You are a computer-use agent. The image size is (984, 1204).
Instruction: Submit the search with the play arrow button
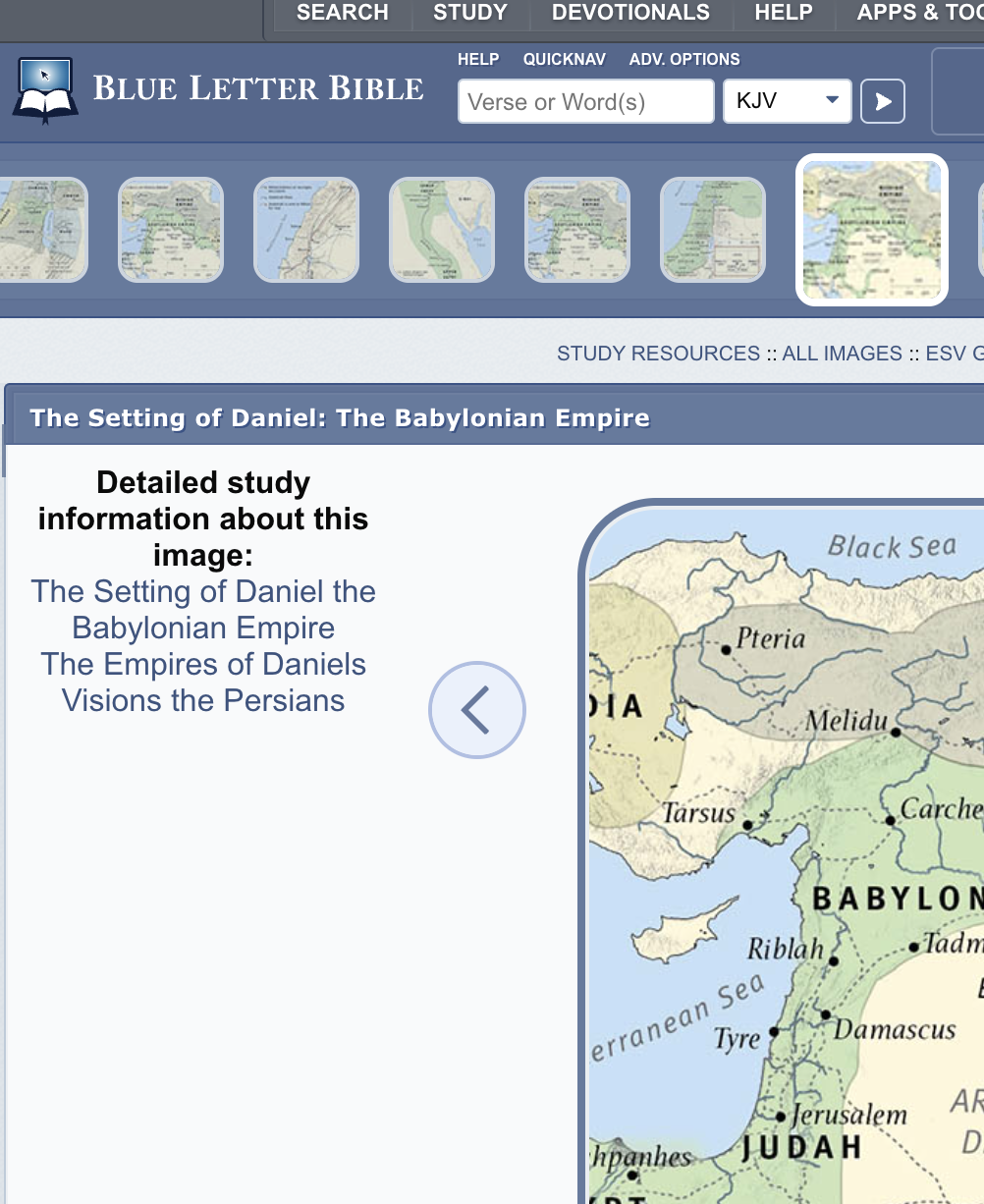click(x=883, y=101)
